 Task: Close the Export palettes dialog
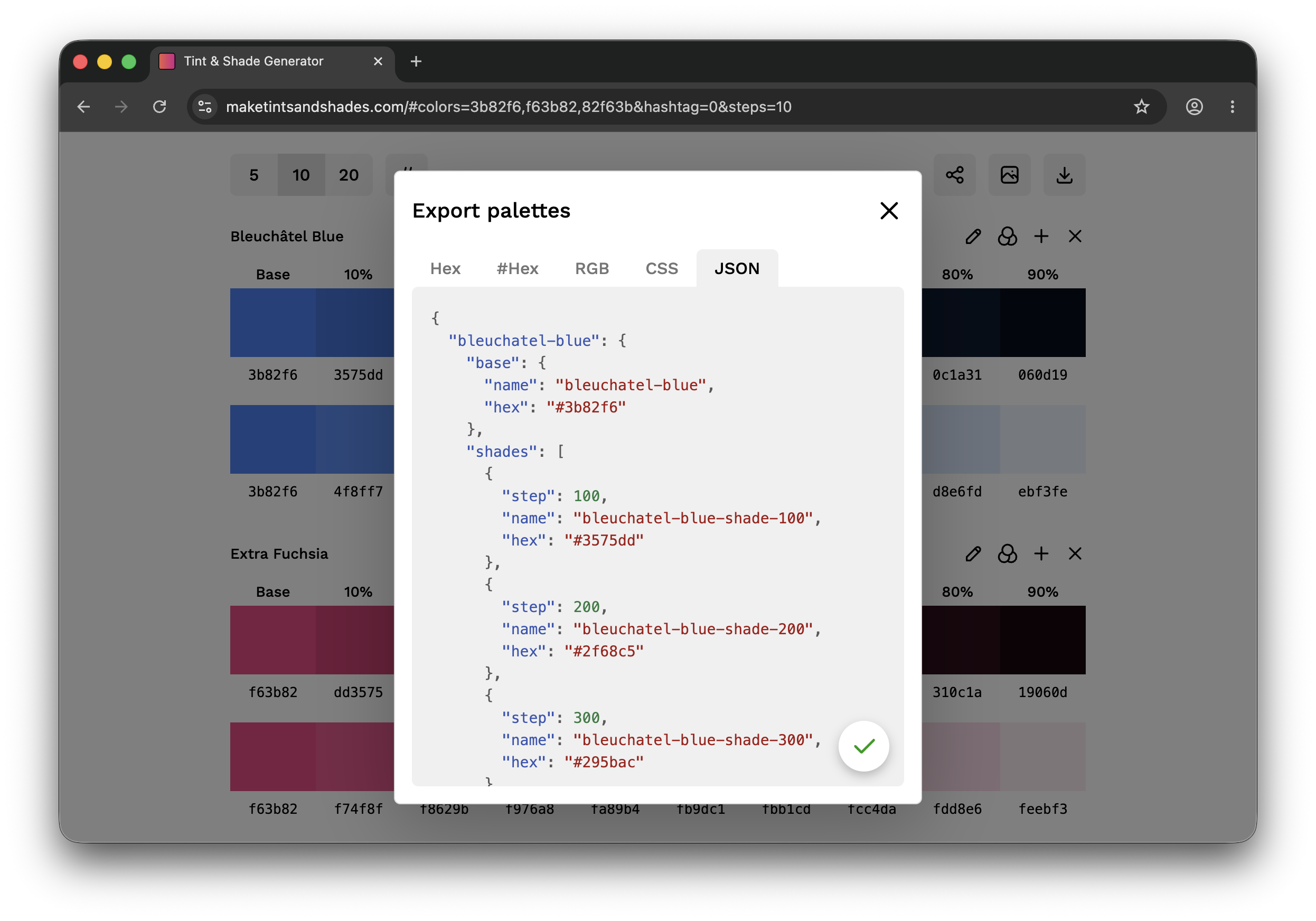click(888, 211)
